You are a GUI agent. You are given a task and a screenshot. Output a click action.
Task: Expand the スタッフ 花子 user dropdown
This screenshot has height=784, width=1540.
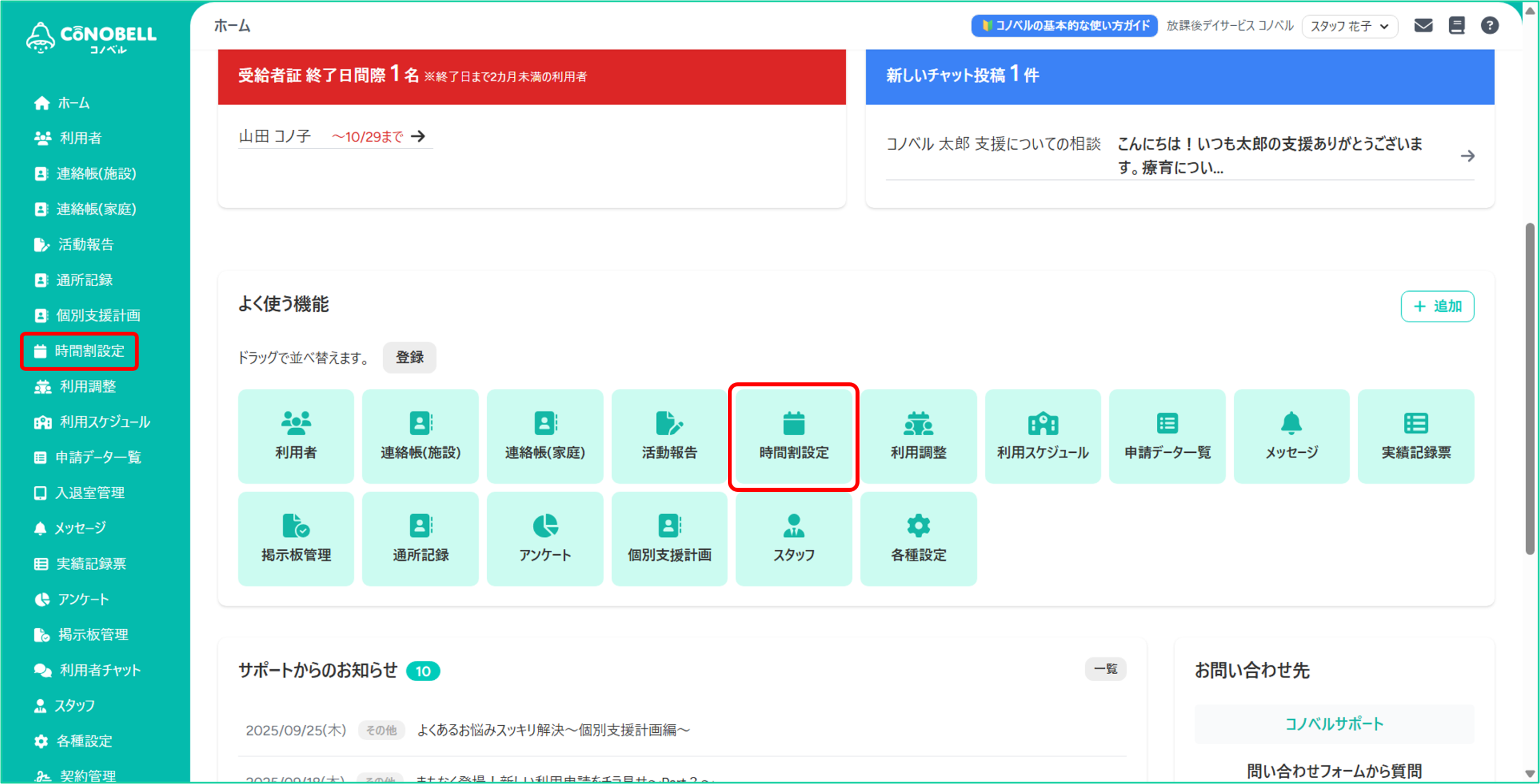(x=1349, y=26)
